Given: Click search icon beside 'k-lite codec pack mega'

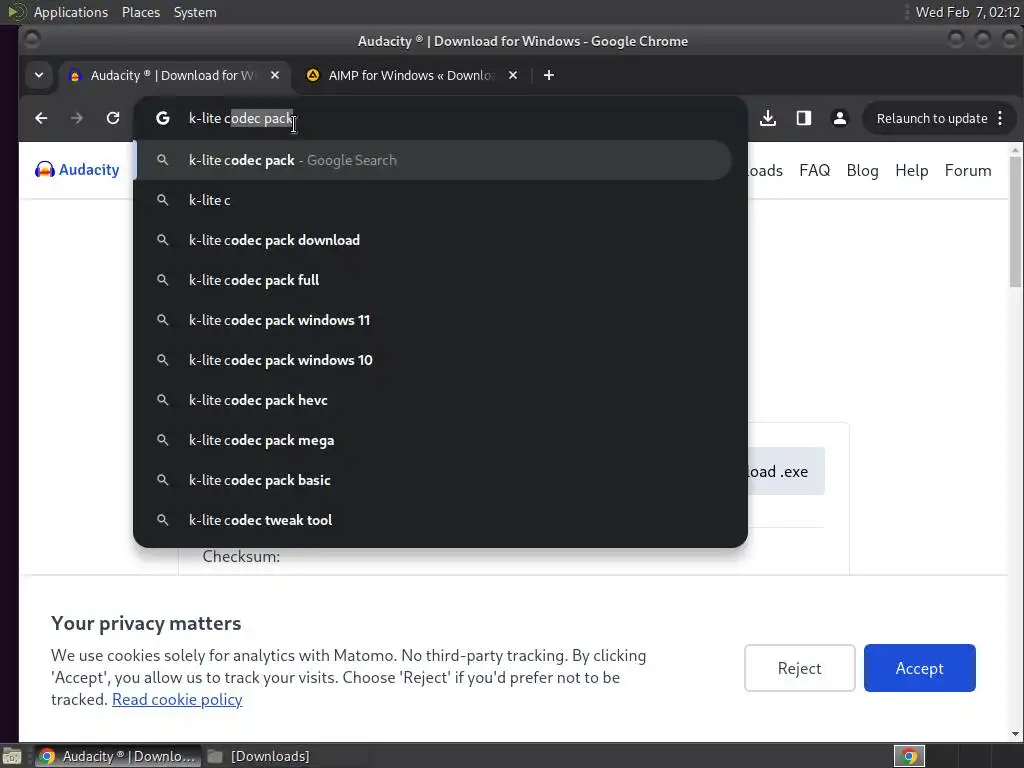Looking at the screenshot, I should click(163, 440).
